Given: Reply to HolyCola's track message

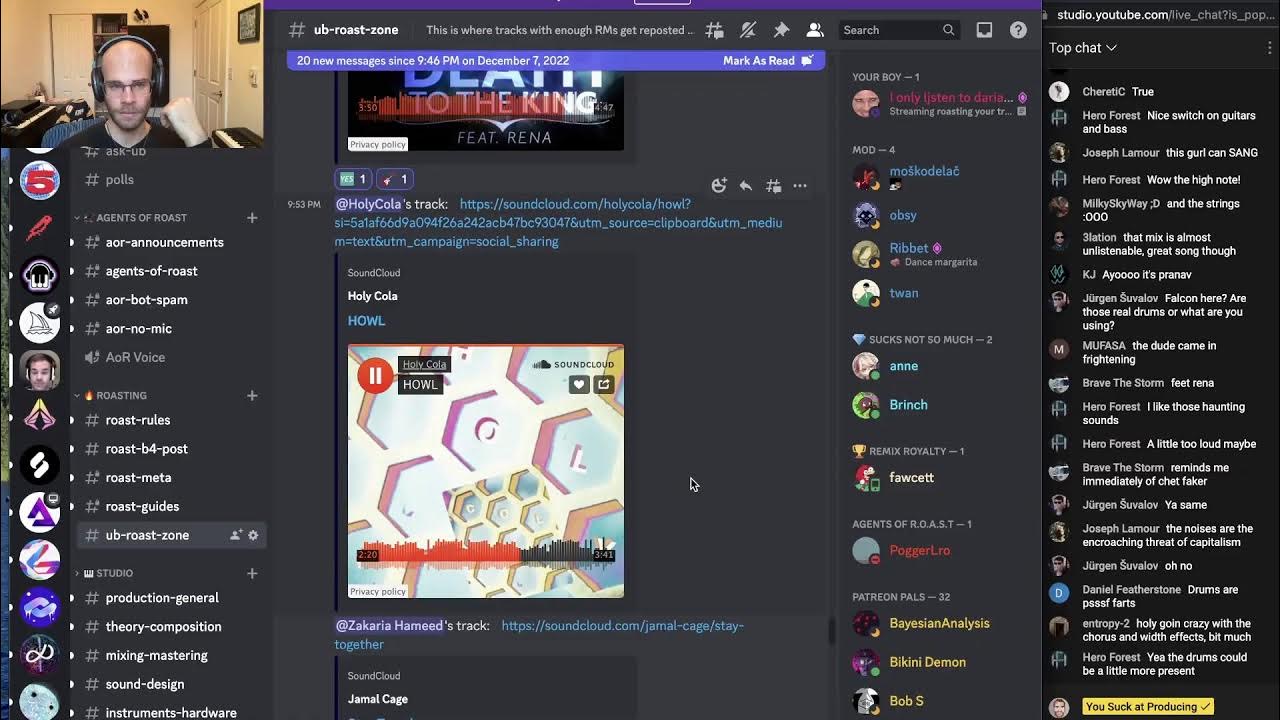Looking at the screenshot, I should pos(746,185).
